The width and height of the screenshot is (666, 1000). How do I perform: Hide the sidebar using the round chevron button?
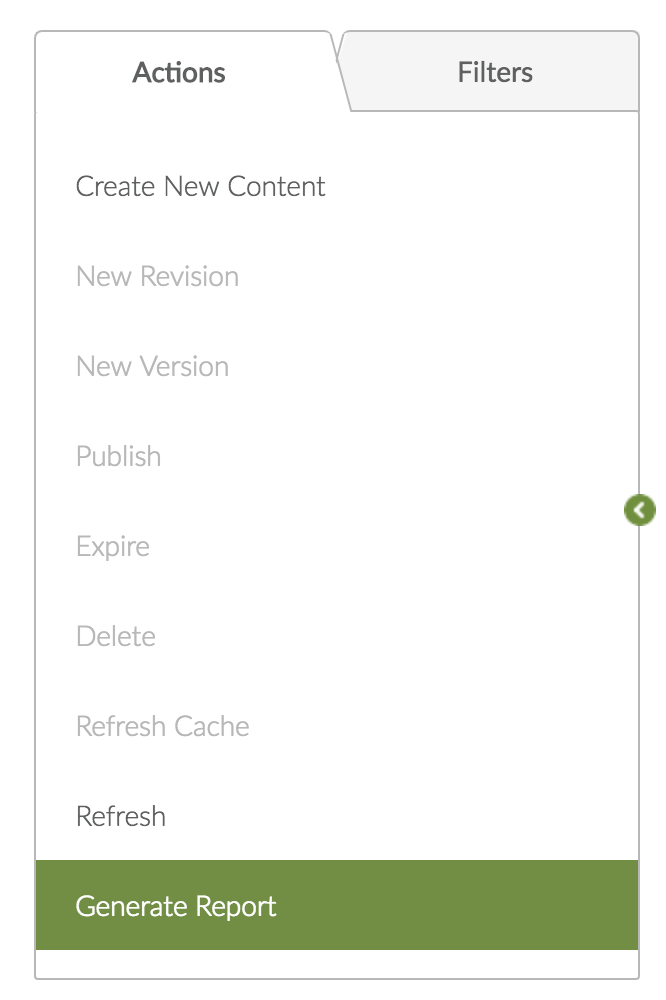pyautogui.click(x=639, y=511)
